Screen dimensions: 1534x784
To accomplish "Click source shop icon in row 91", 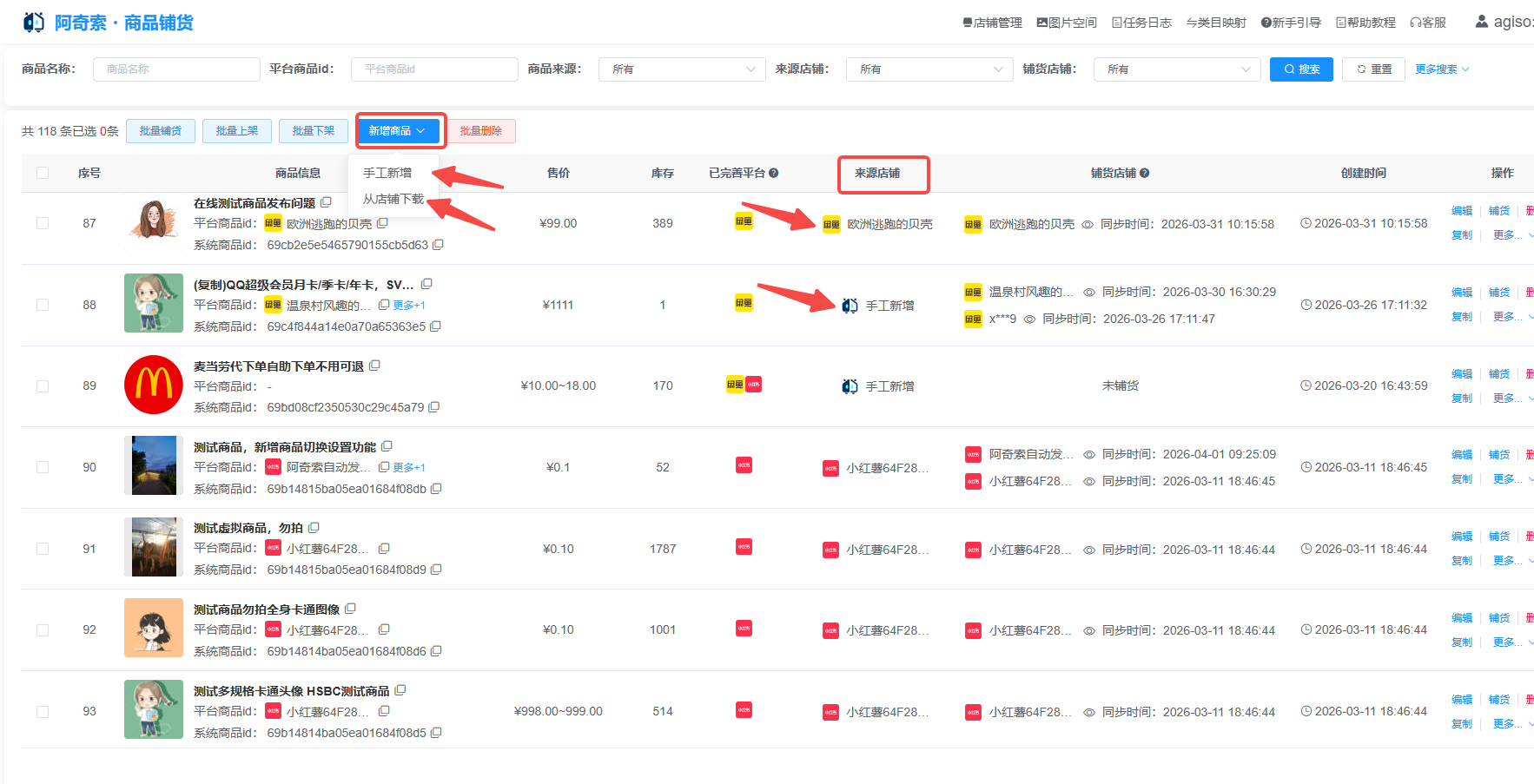I will tap(831, 550).
